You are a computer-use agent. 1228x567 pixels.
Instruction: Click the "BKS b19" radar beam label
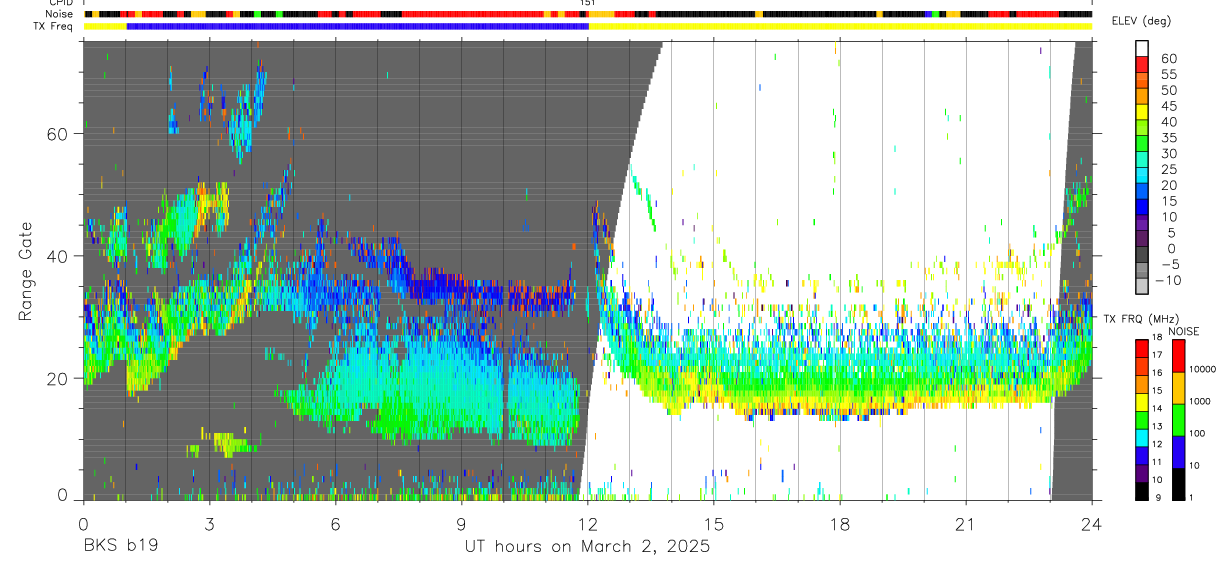point(120,547)
